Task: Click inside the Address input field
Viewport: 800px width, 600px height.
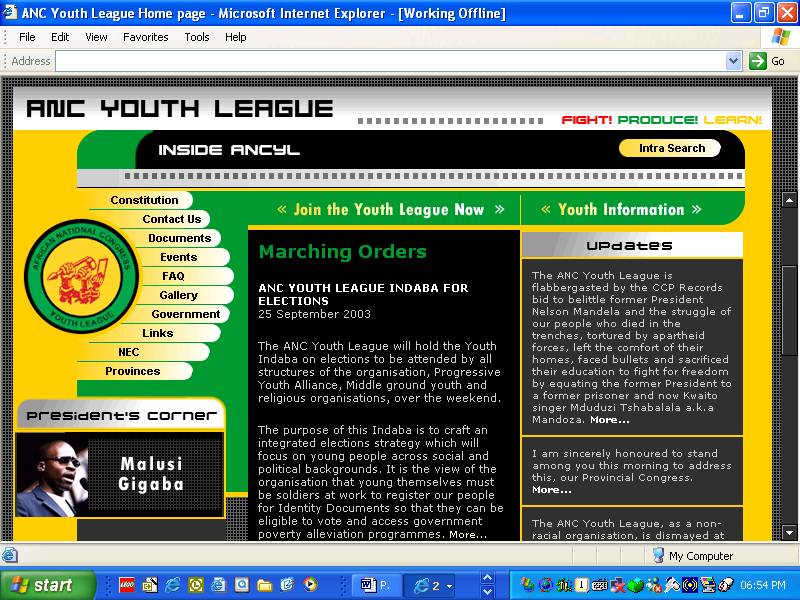Action: pos(390,61)
